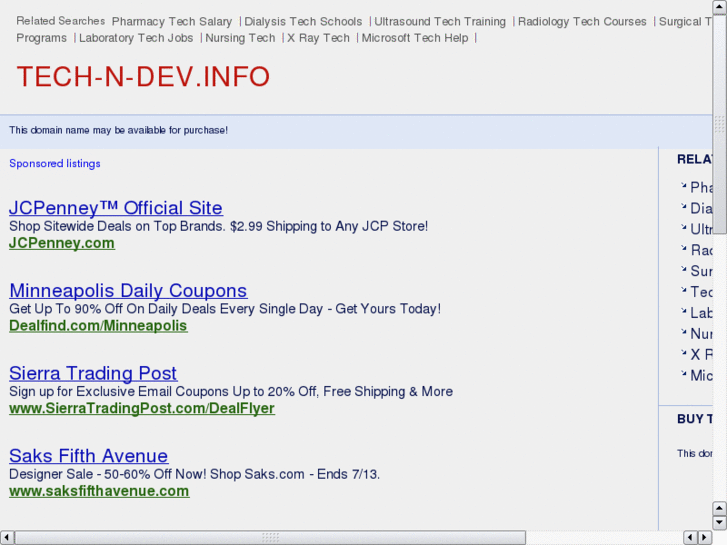727x545 pixels.
Task: Open JCPenney Official Site ad title
Action: click(115, 208)
